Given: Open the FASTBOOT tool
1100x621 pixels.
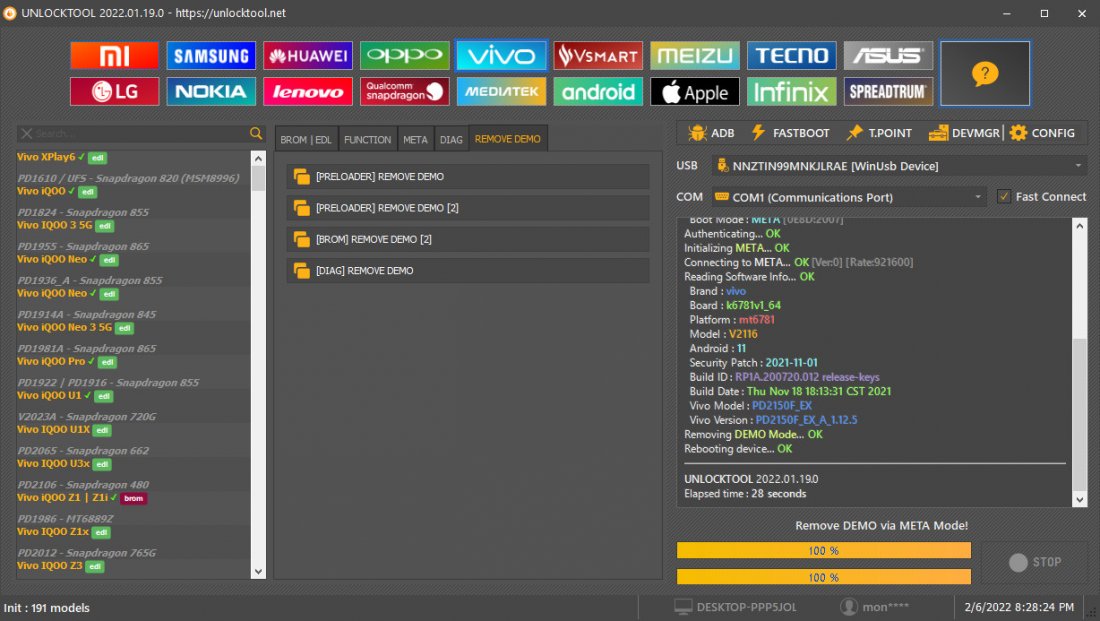Looking at the screenshot, I should (790, 133).
